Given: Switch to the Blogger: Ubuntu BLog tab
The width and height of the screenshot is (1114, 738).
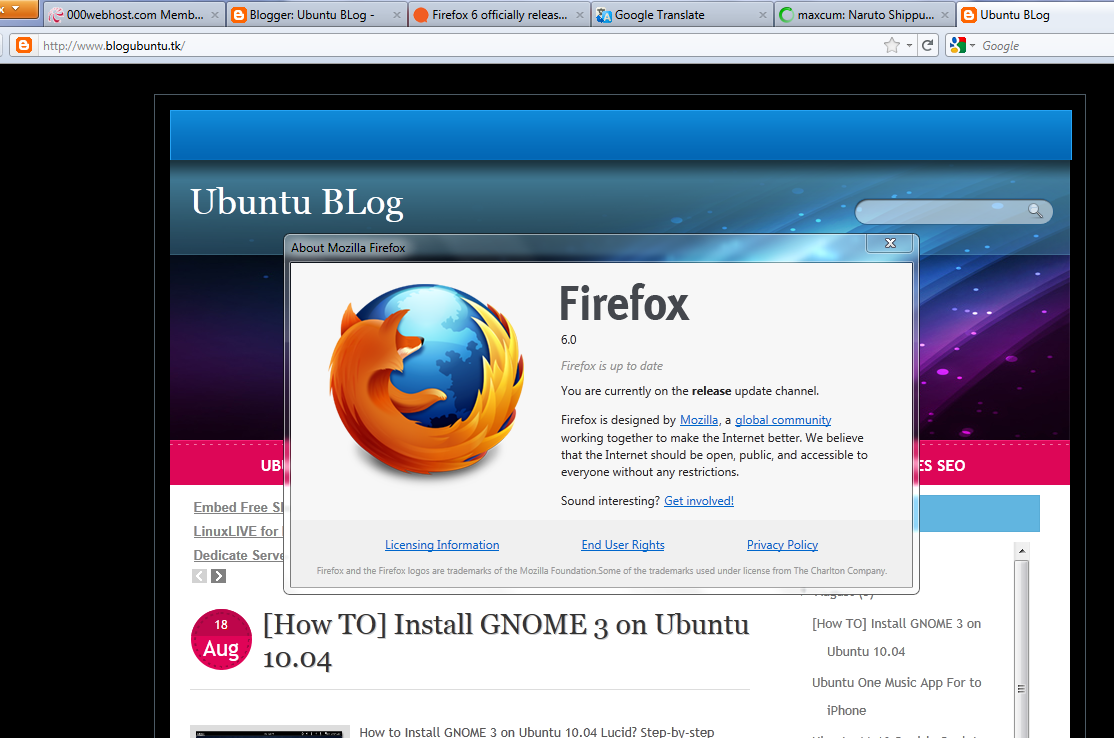Looking at the screenshot, I should (x=317, y=15).
